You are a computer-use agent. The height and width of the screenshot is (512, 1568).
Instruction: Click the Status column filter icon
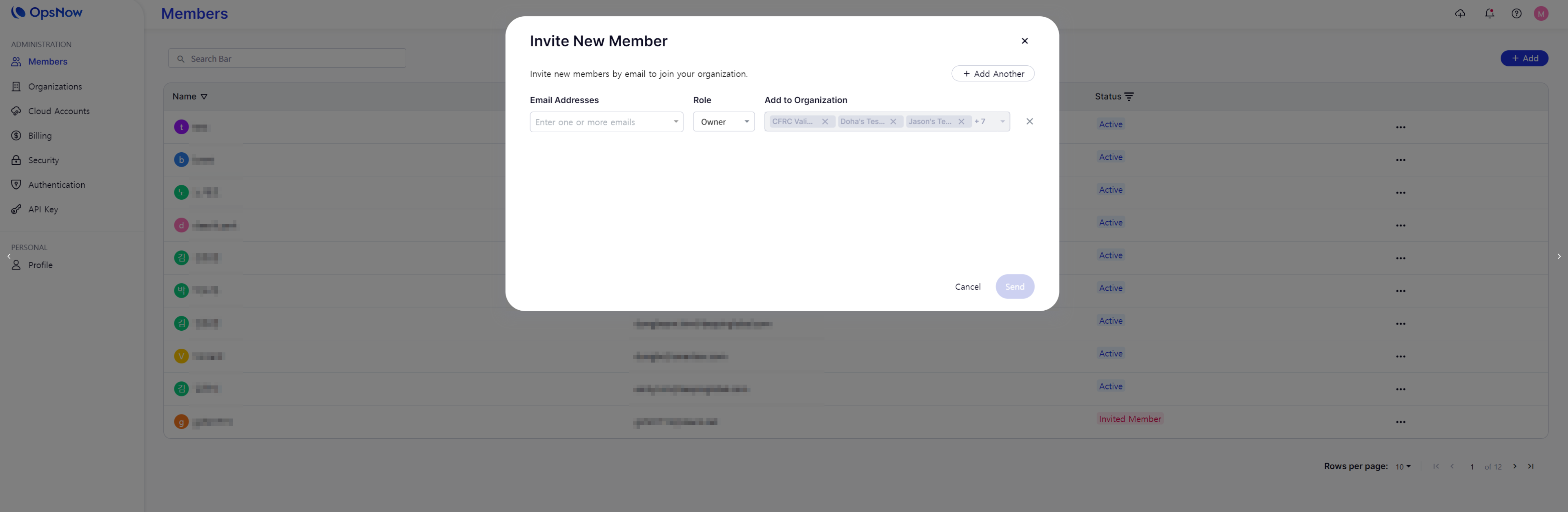click(x=1129, y=97)
